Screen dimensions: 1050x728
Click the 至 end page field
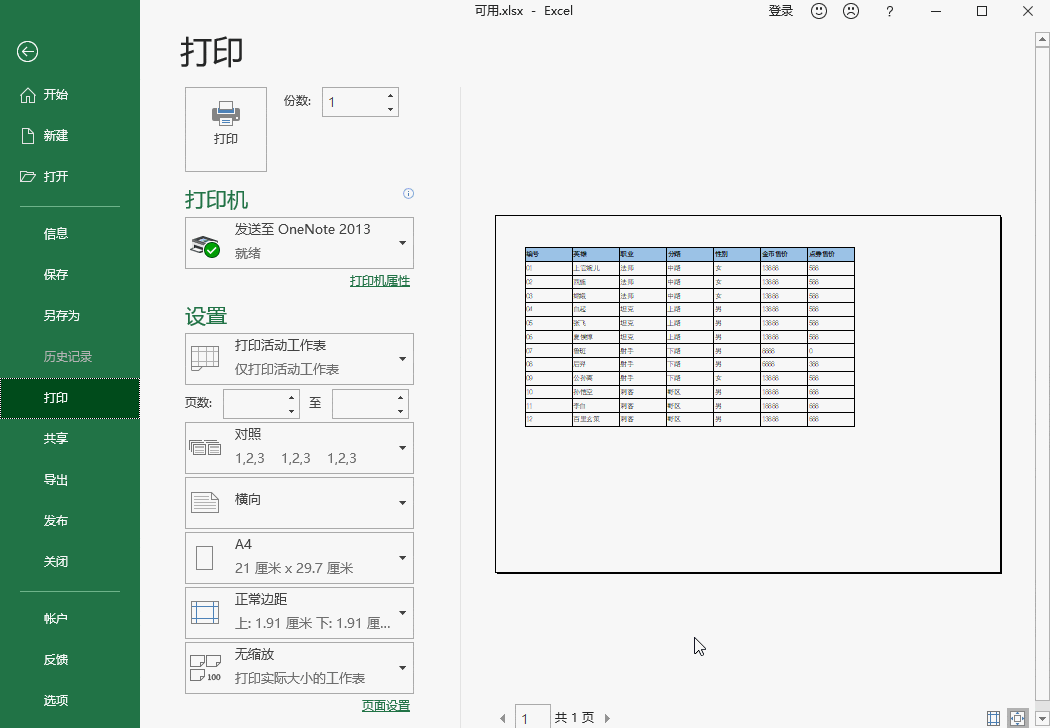363,403
